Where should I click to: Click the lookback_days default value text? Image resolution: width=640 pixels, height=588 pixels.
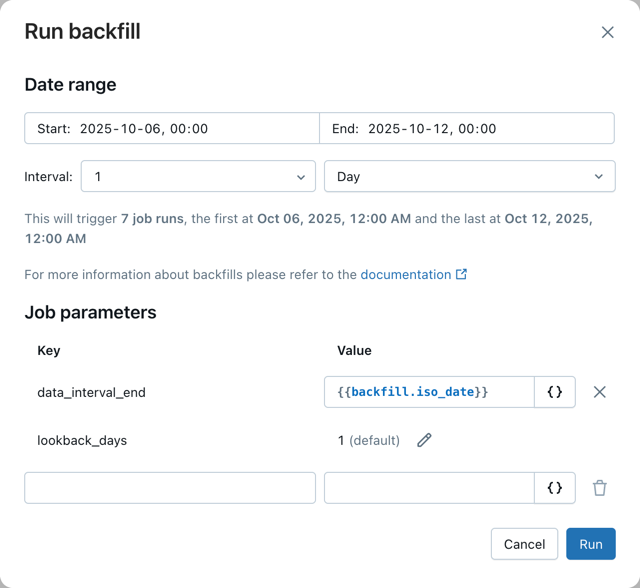(369, 440)
